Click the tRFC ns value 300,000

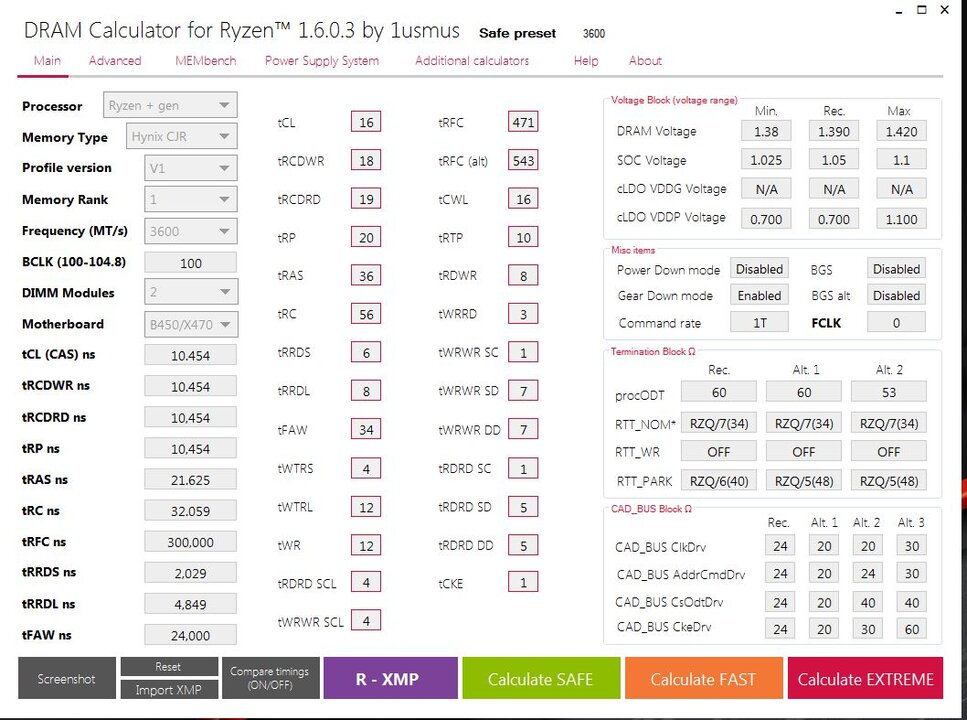click(191, 542)
